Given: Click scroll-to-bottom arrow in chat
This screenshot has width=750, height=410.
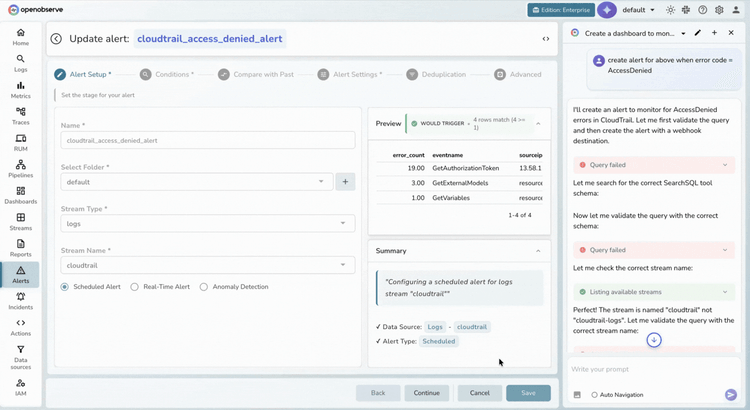Looking at the screenshot, I should pos(654,340).
